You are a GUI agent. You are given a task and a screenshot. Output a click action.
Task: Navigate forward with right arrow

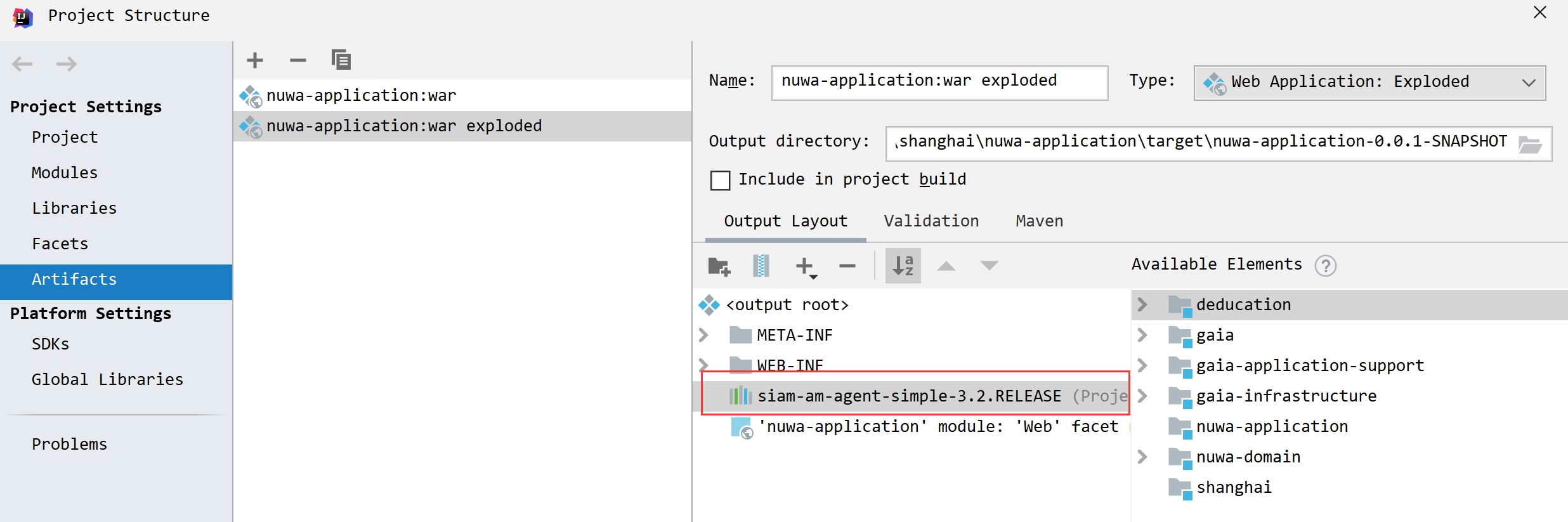point(66,63)
